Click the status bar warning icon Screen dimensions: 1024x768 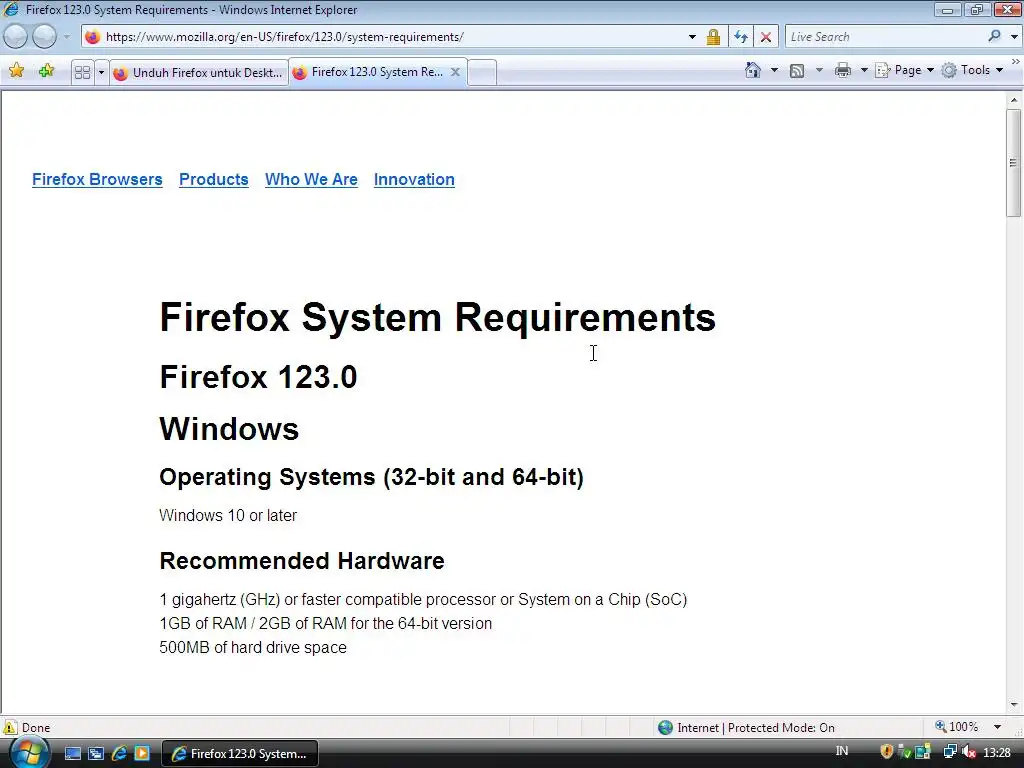(x=10, y=727)
